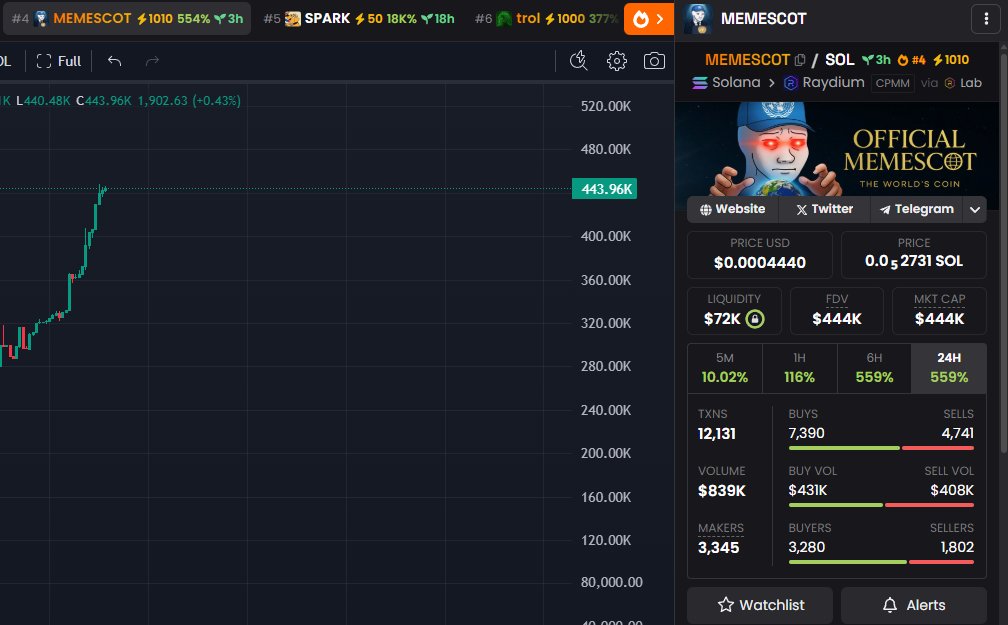Open chart settings gear icon
1008x625 pixels.
tap(616, 61)
